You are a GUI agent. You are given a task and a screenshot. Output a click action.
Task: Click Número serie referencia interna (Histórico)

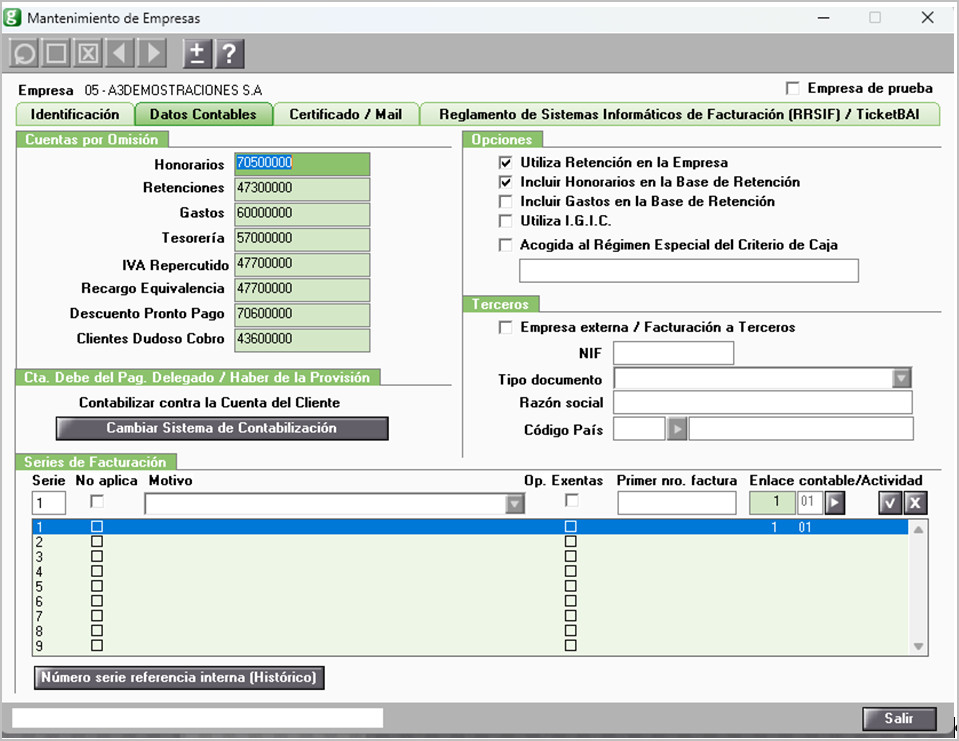click(x=179, y=677)
